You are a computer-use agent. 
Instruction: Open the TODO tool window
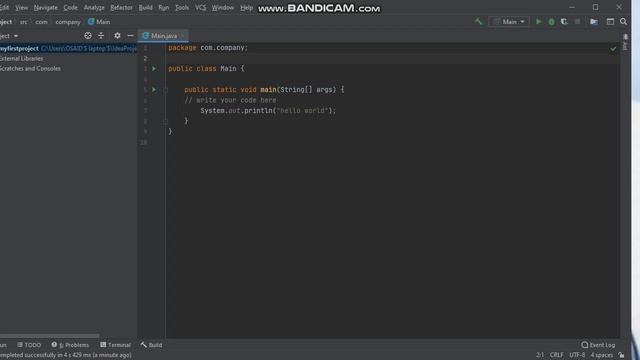click(x=29, y=345)
